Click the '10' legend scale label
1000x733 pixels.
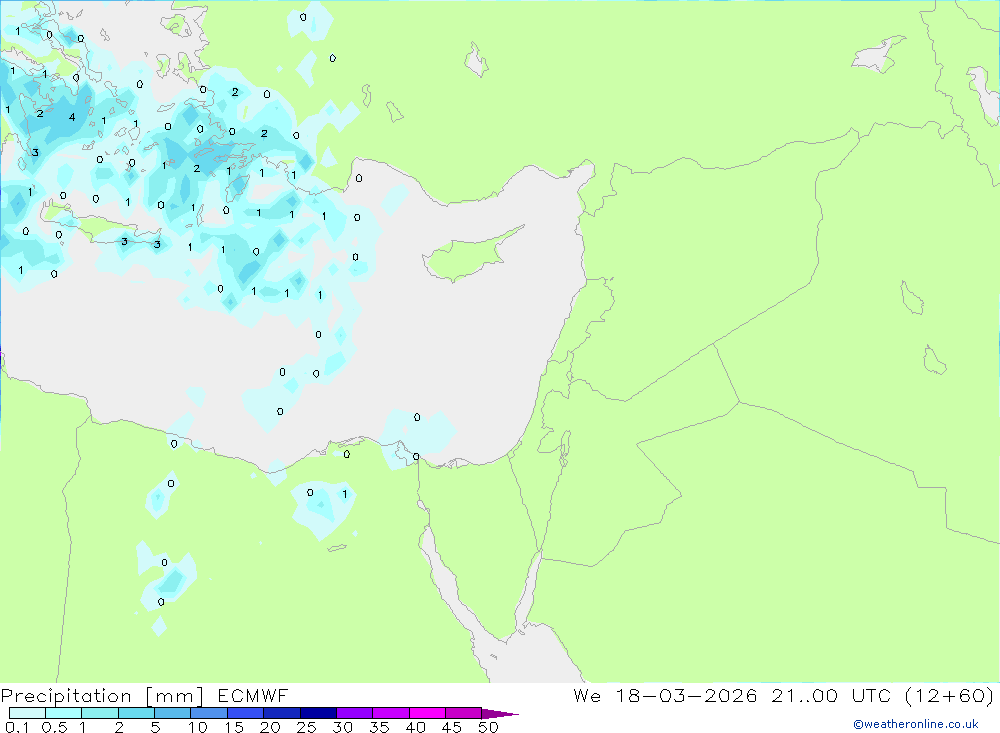(198, 727)
